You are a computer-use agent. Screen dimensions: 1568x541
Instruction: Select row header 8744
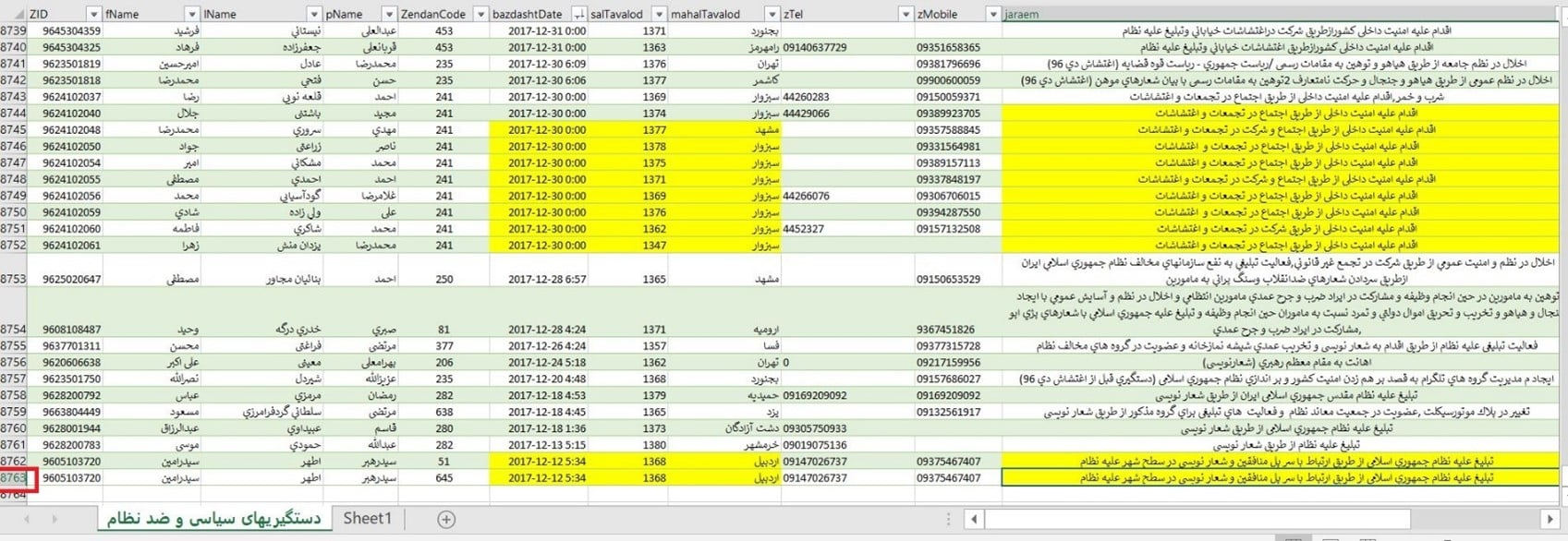coord(13,113)
